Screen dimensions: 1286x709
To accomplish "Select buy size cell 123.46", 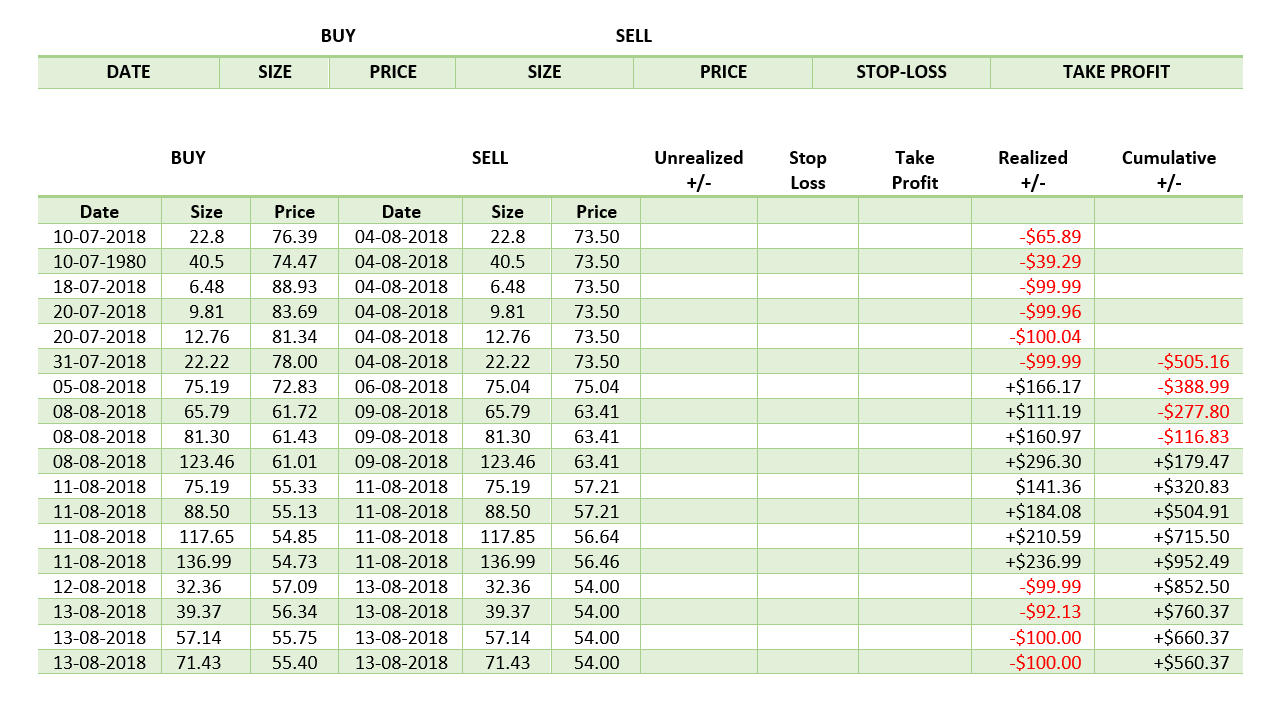I will 207,462.
